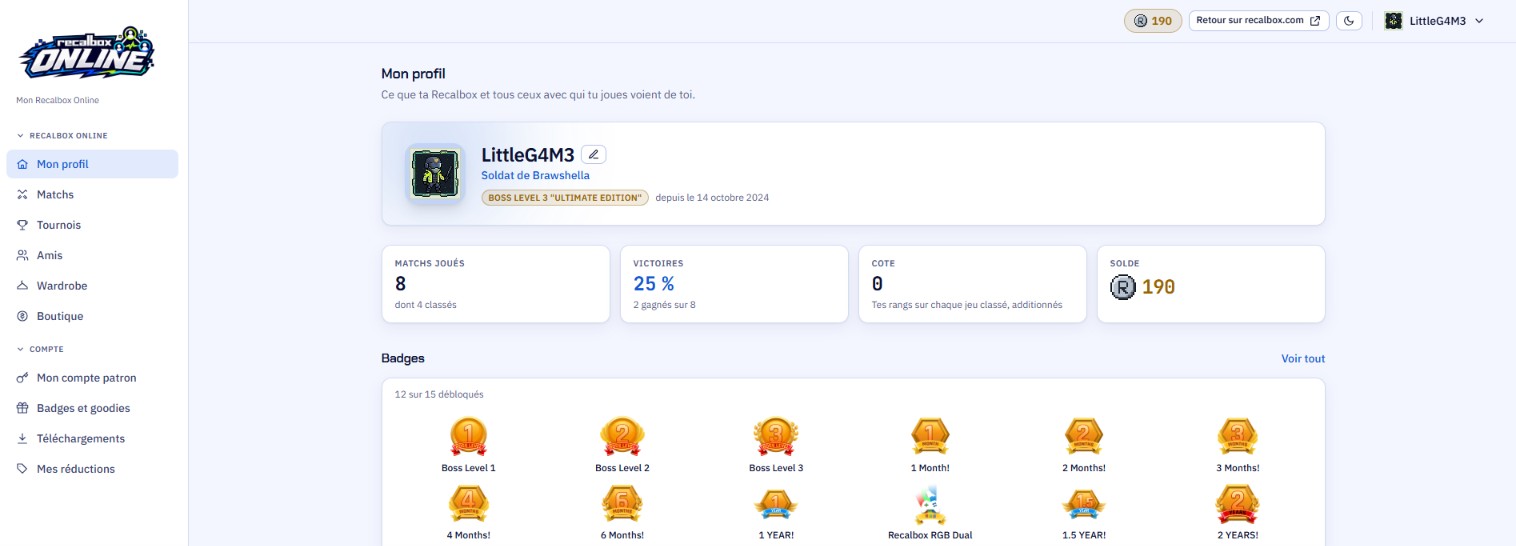The height and width of the screenshot is (546, 1516).
Task: Click the '12 sur 15 débloqués' text
Action: pos(439,394)
